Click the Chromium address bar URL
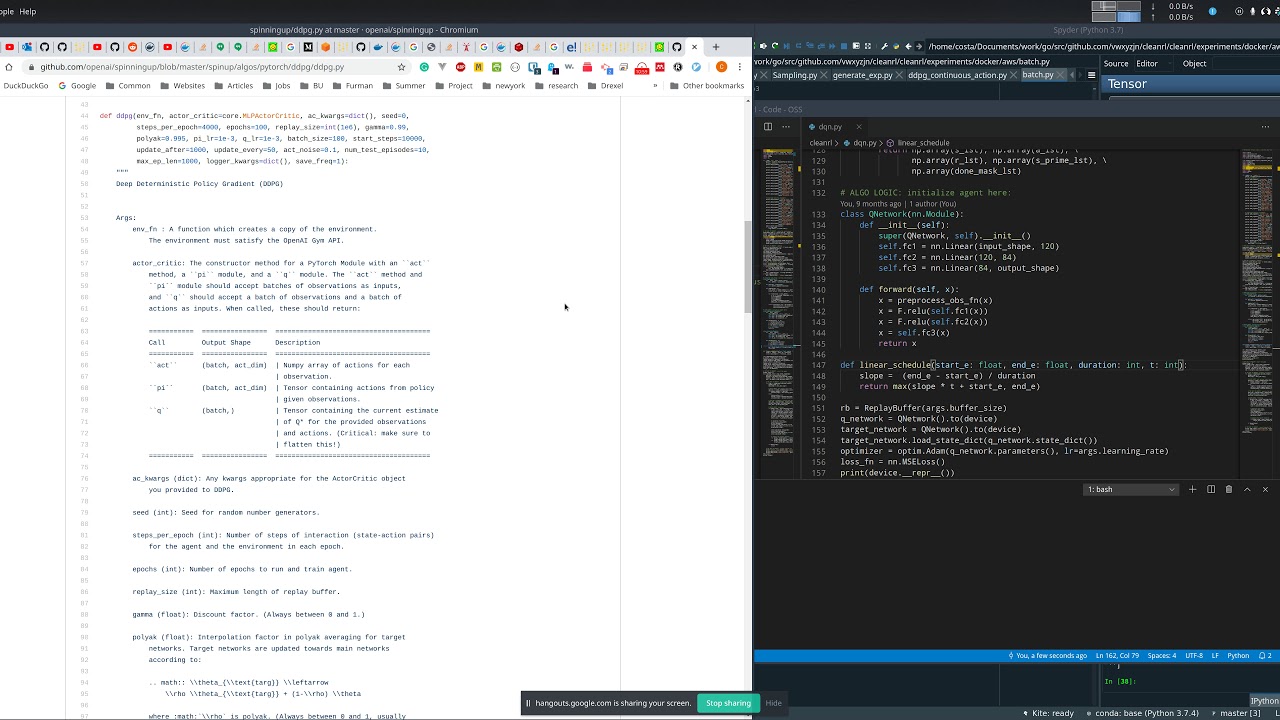Viewport: 1280px width, 720px height. pos(192,67)
